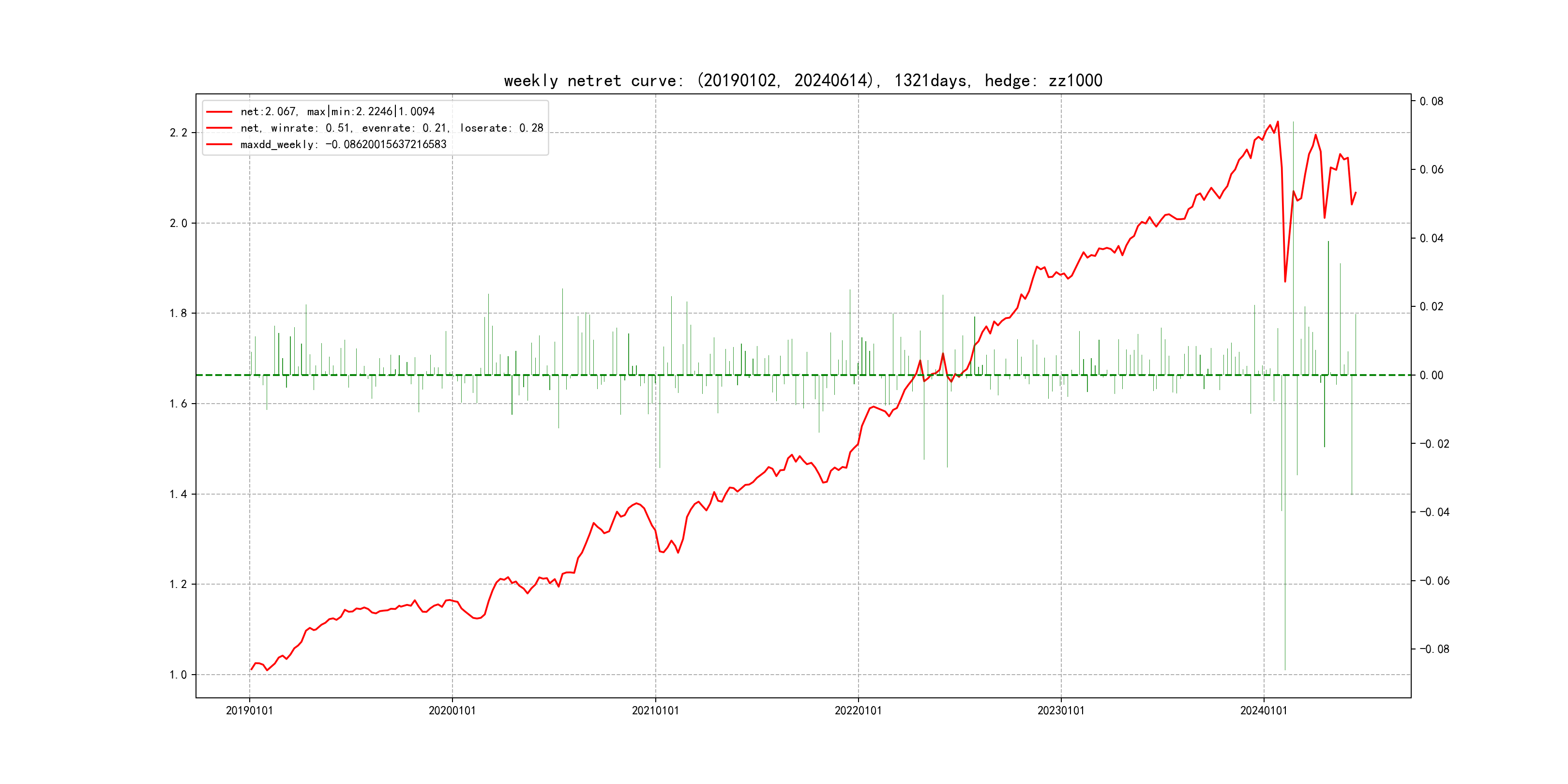Click the red line sample beside maxdd_weekly
This screenshot has height=784, width=1568.
coord(219,144)
